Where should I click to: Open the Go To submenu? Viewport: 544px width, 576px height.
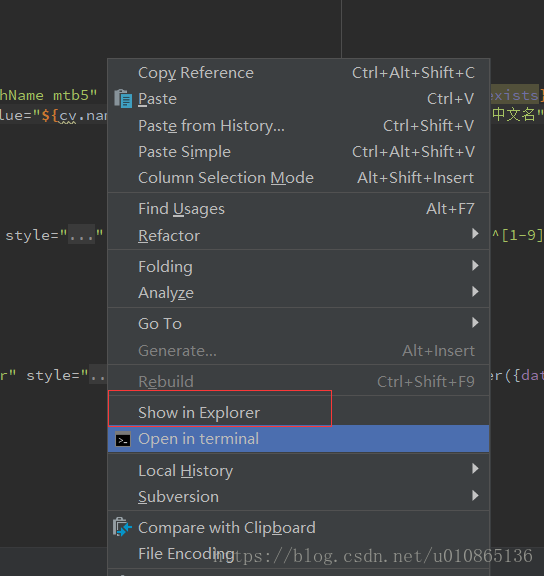tap(298, 324)
